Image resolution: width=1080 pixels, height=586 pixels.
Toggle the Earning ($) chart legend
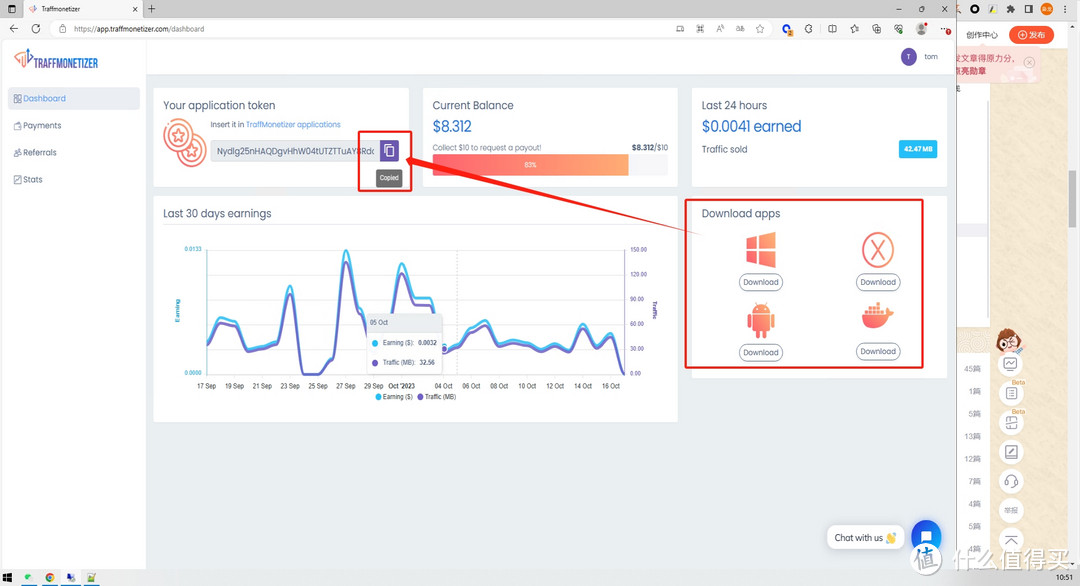[x=394, y=397]
